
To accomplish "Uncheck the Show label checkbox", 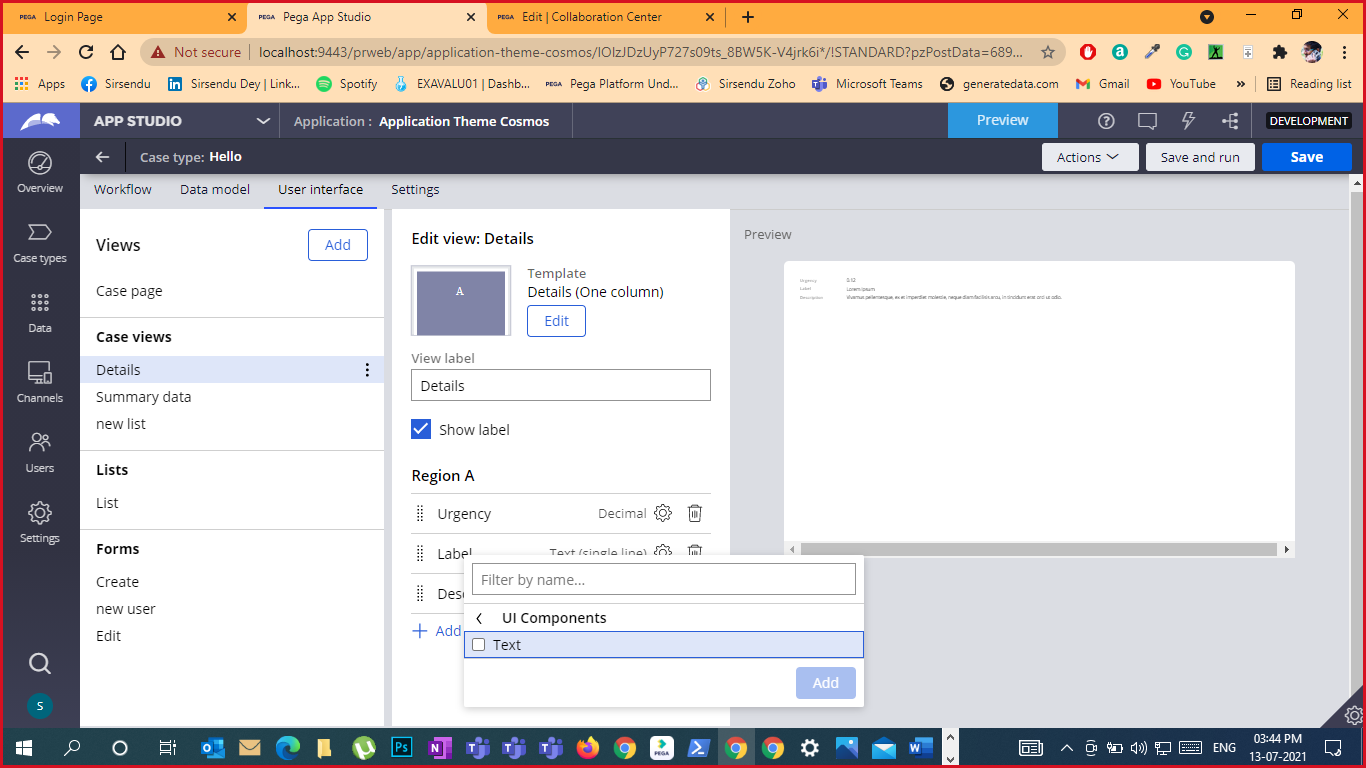I will (x=420, y=429).
